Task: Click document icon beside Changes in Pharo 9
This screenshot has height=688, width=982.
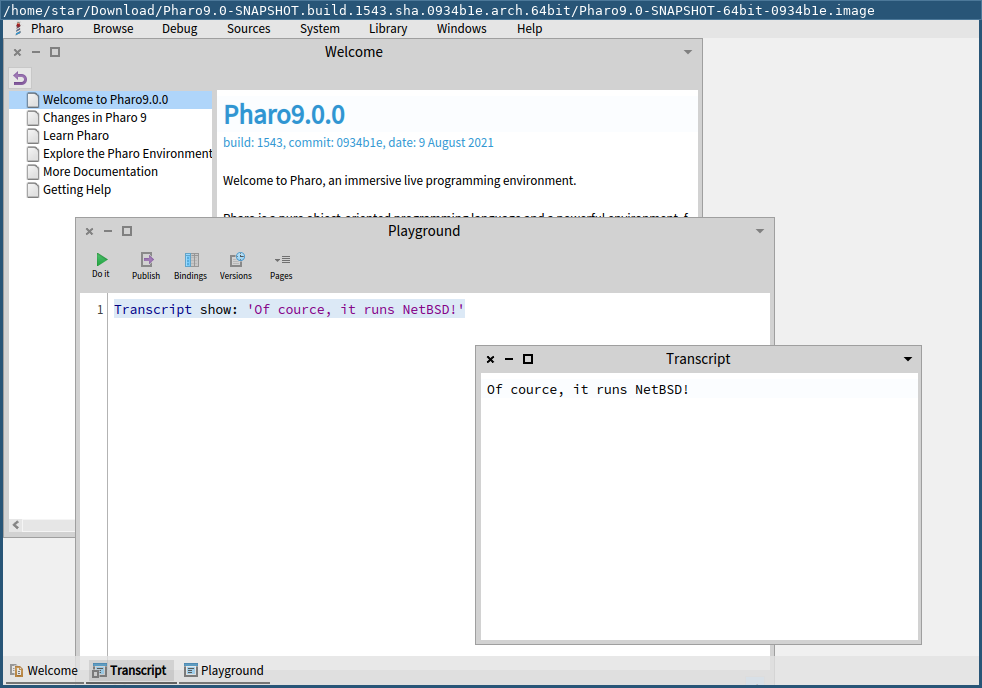Action: 33,118
